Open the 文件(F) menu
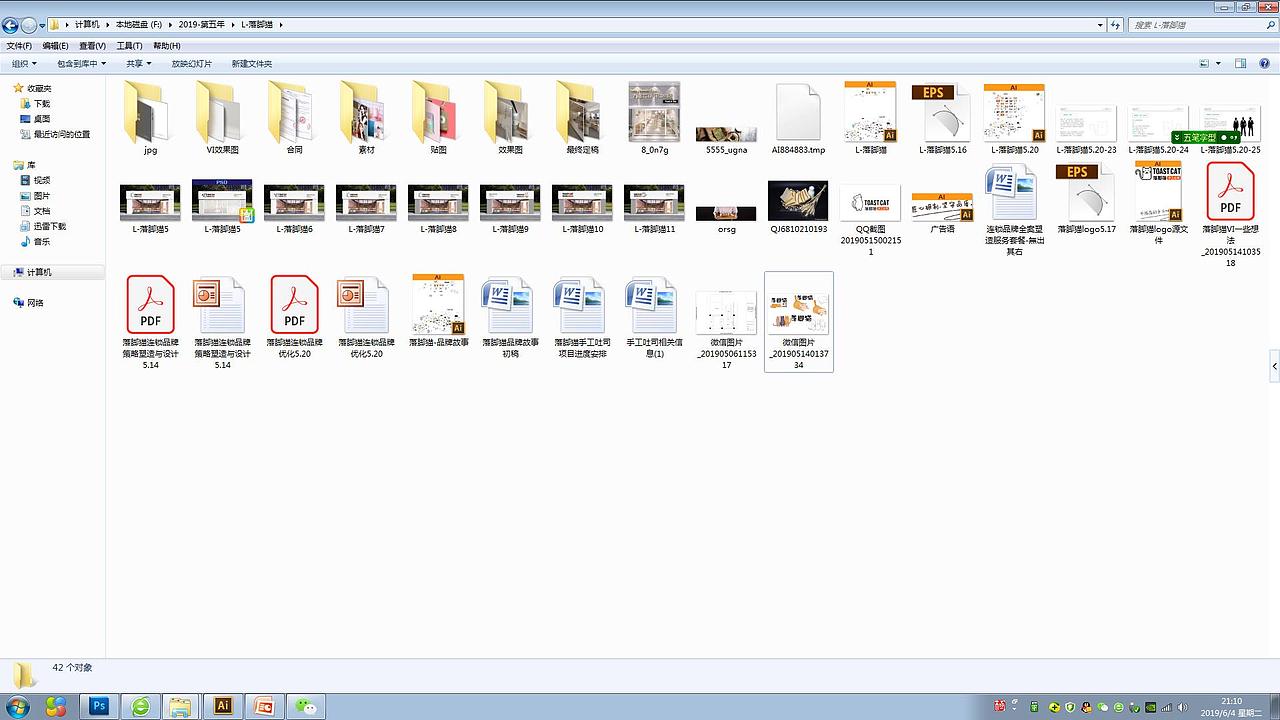 pyautogui.click(x=19, y=46)
